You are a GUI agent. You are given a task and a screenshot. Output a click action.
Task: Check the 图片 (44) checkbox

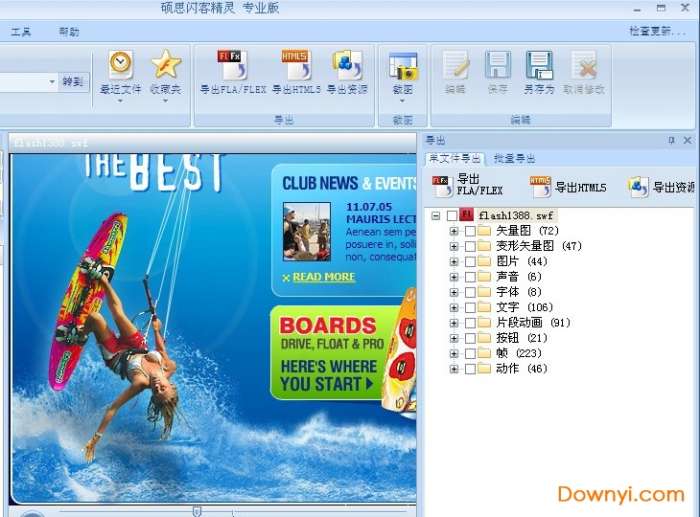[x=470, y=262]
